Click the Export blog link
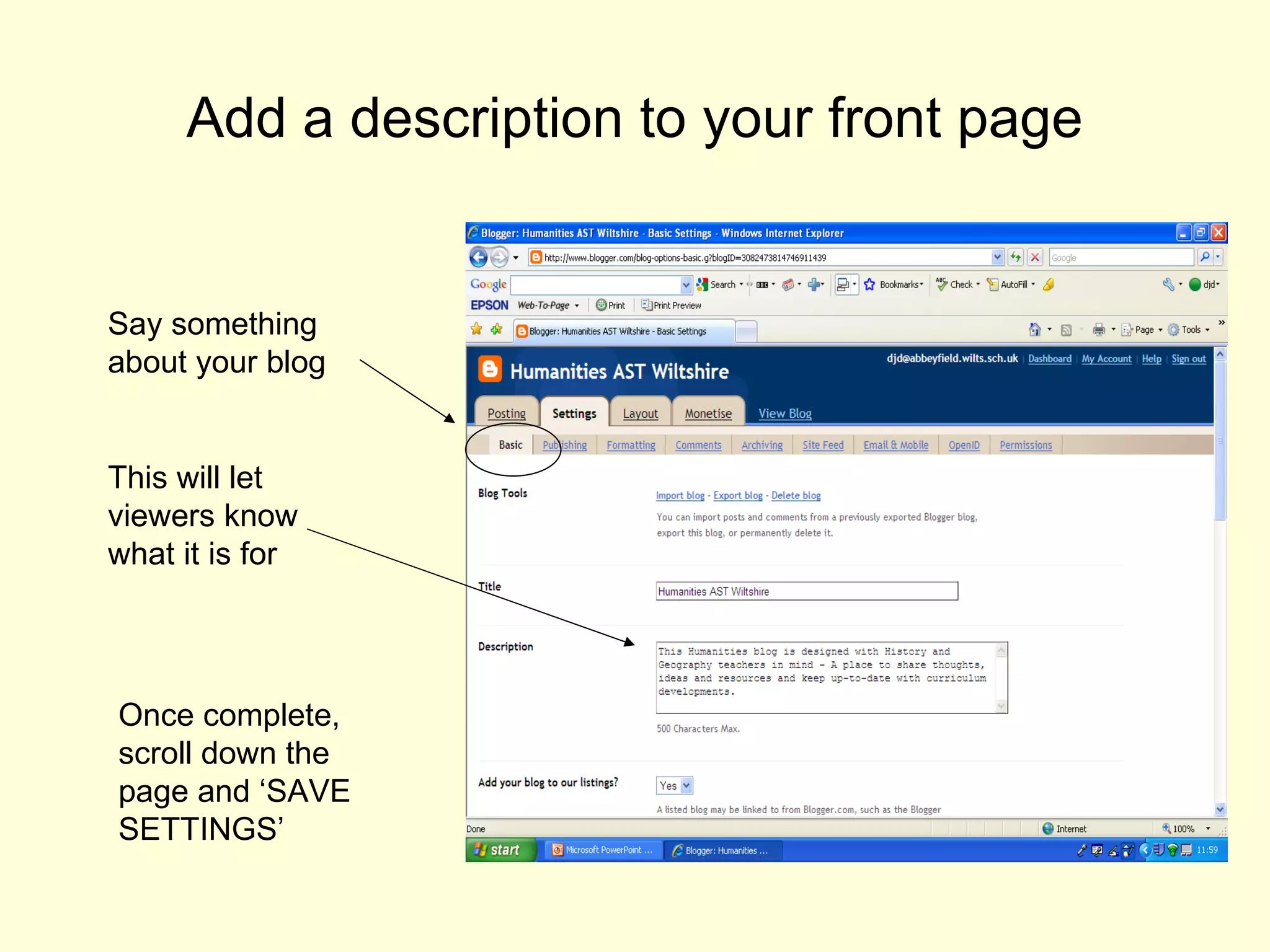 coord(738,495)
